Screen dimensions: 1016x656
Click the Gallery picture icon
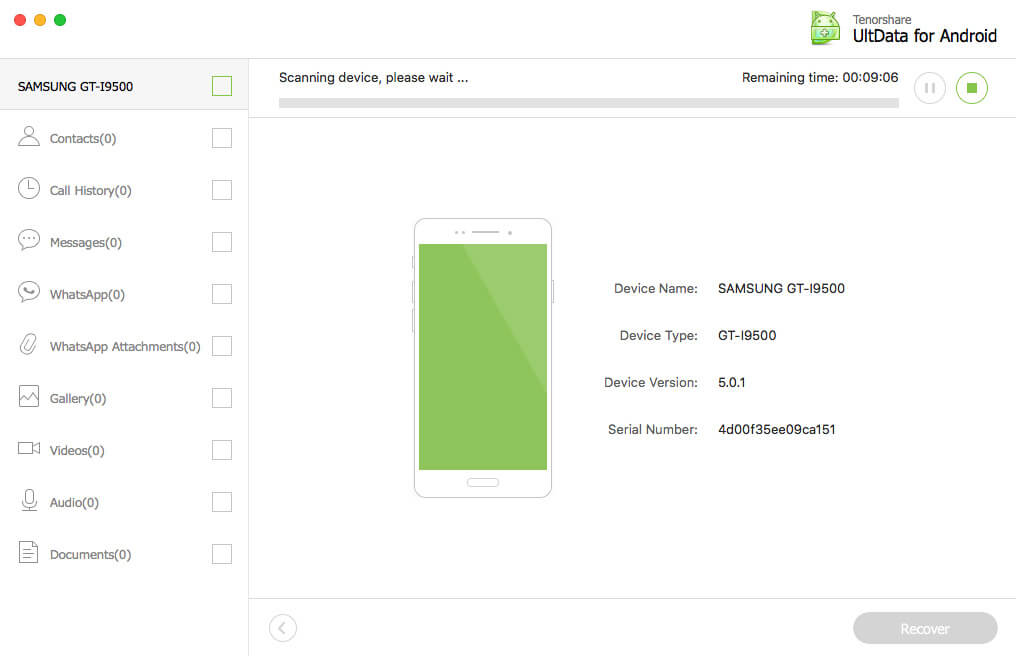(x=29, y=396)
